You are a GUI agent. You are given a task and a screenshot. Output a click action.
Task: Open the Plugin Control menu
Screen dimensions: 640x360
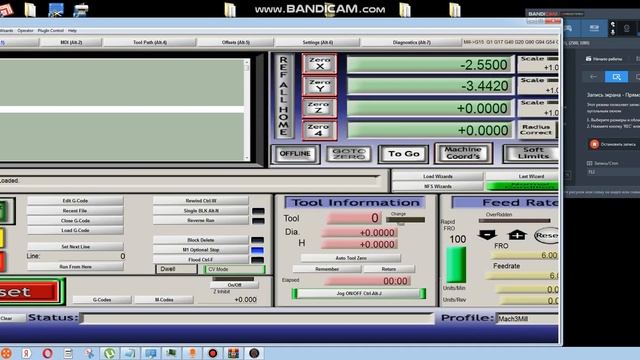51,31
